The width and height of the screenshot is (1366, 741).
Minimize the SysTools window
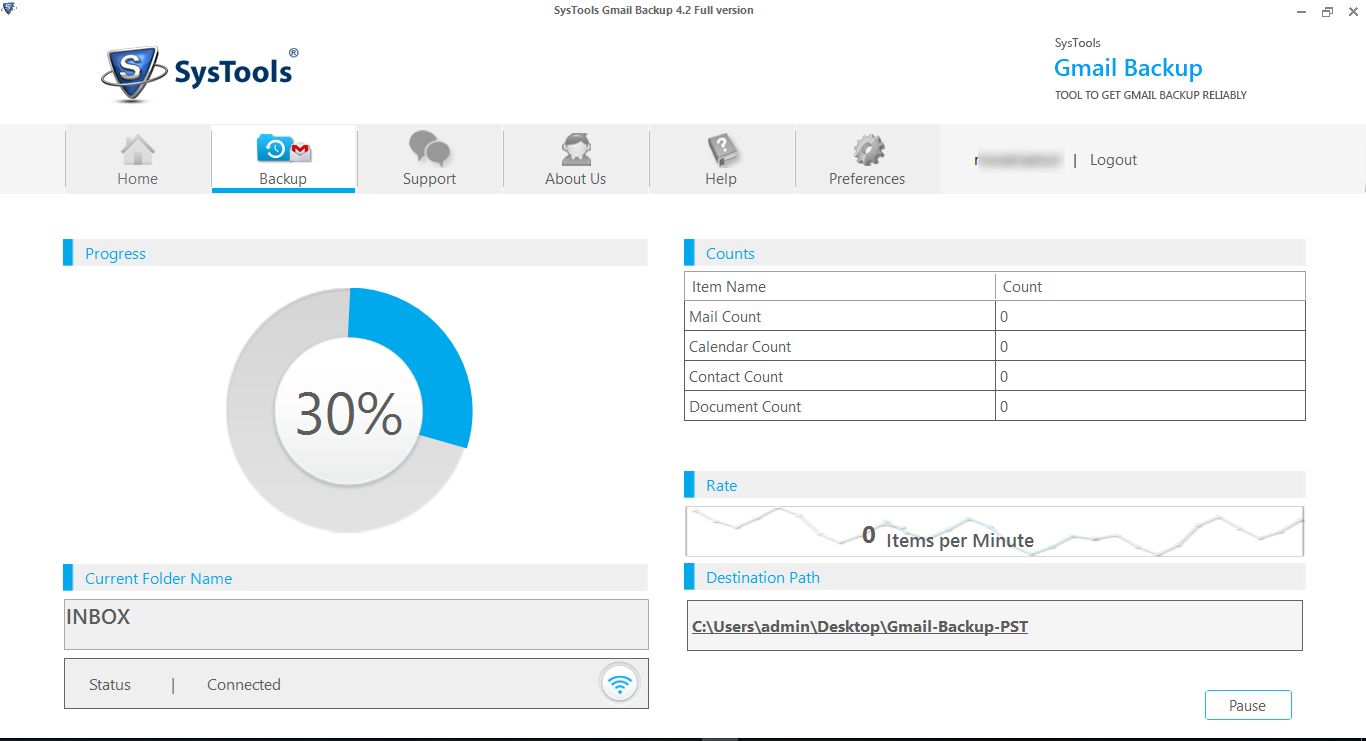pyautogui.click(x=1300, y=12)
